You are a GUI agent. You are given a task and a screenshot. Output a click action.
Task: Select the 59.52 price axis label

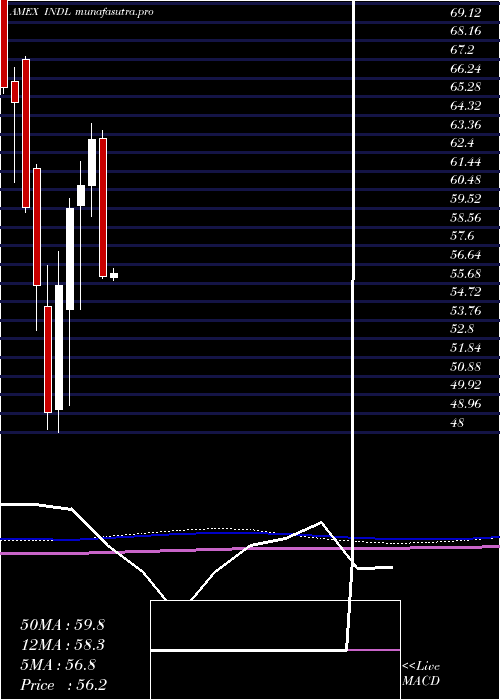tap(466, 199)
